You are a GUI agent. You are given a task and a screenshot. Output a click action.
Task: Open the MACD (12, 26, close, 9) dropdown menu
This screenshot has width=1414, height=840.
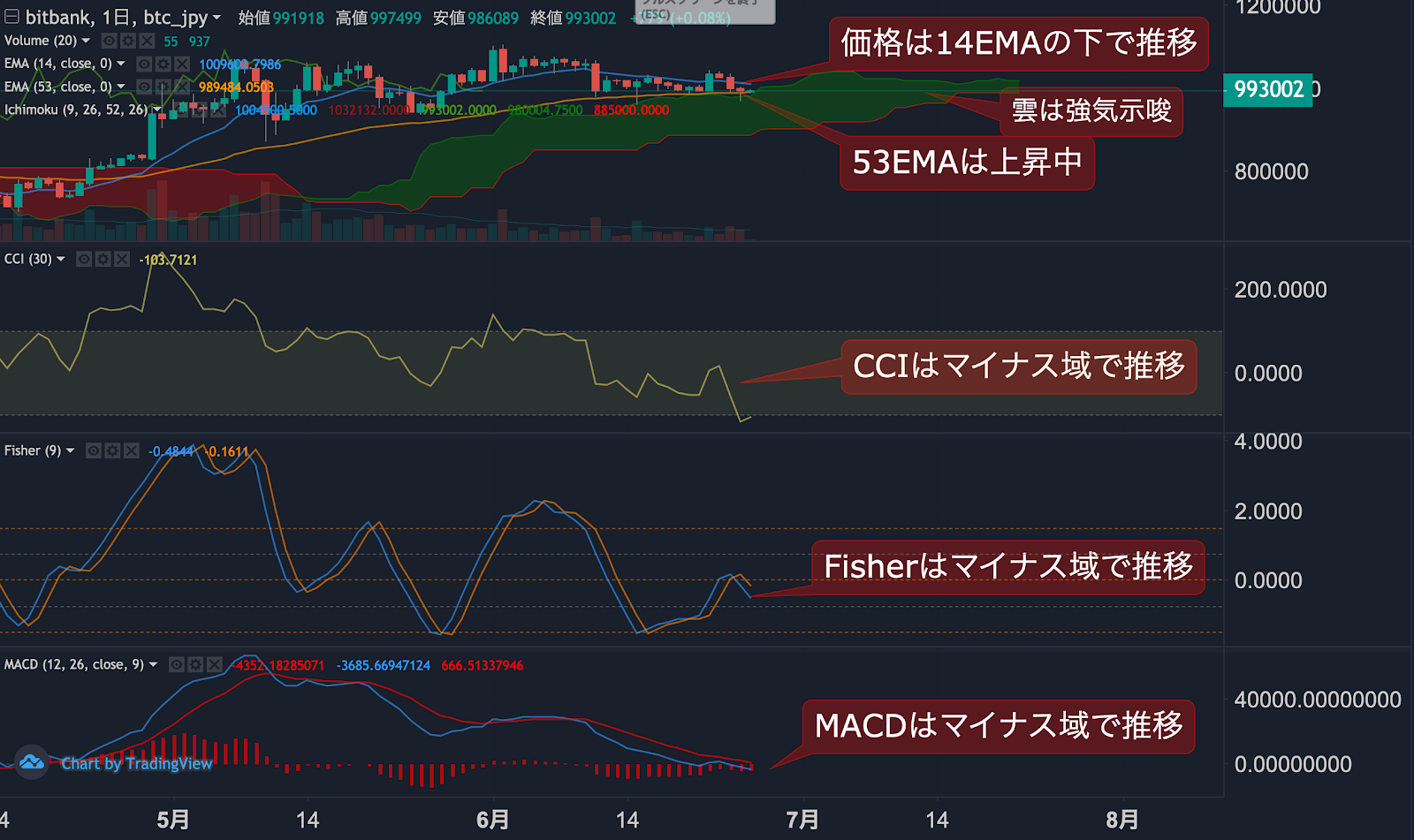[x=153, y=664]
